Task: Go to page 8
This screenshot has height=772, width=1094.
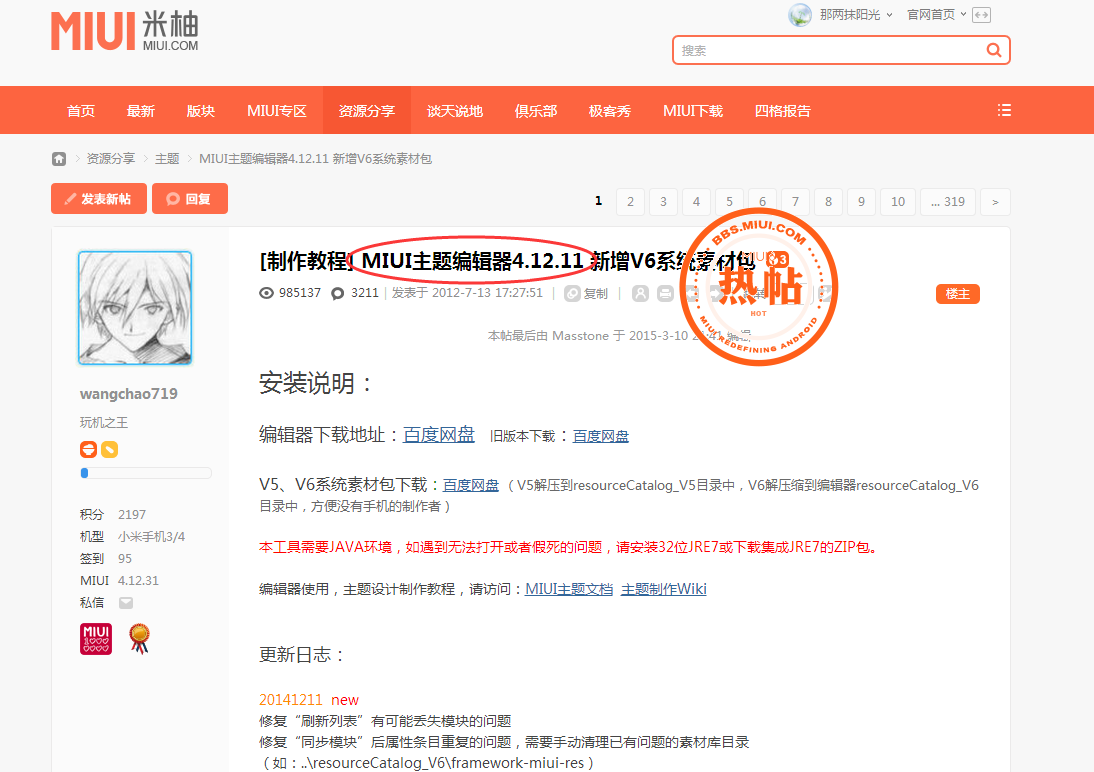Action: pos(828,202)
